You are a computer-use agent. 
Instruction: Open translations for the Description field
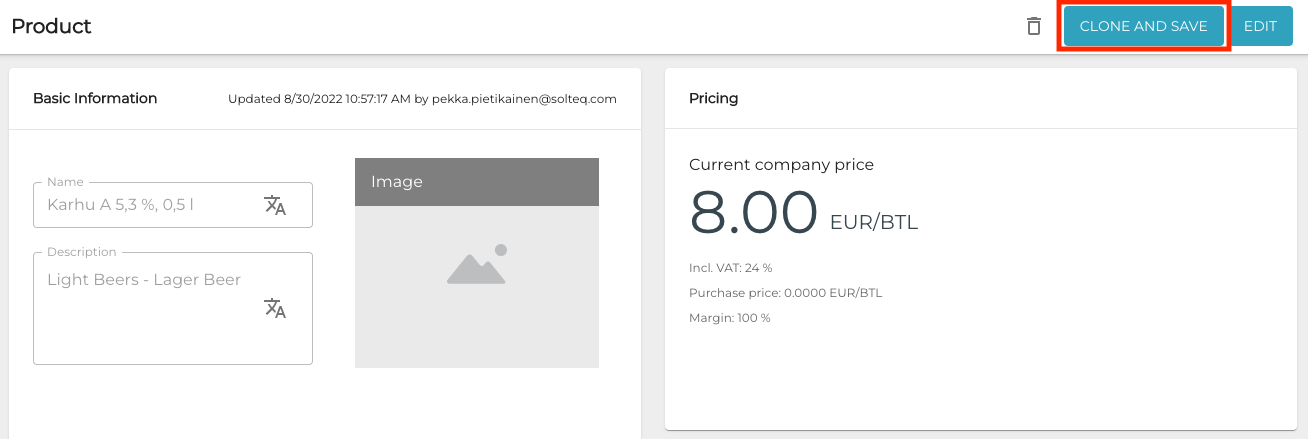click(x=275, y=308)
